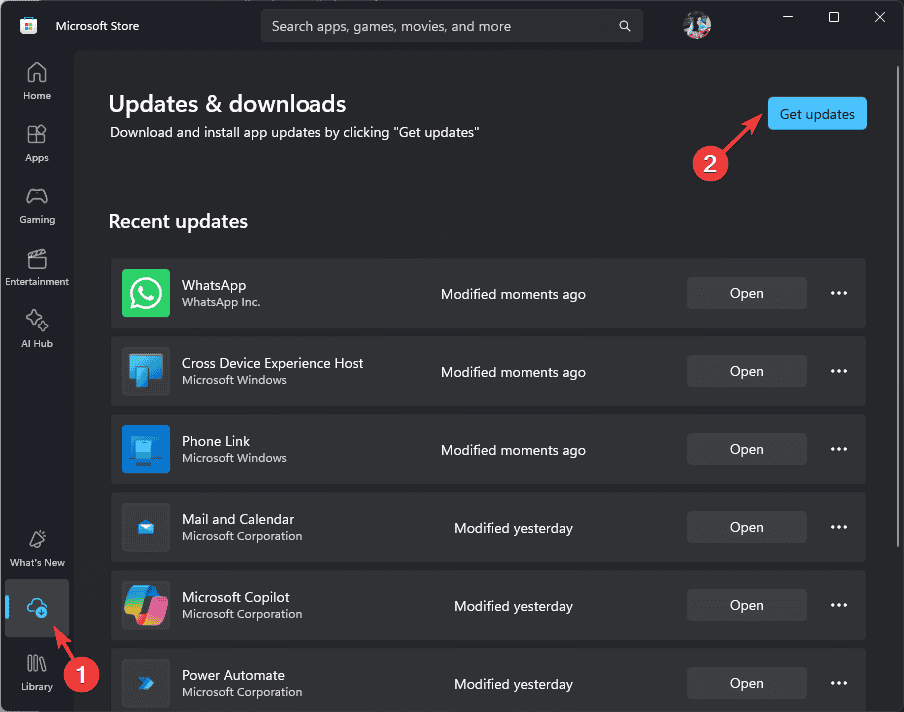Image resolution: width=904 pixels, height=712 pixels.
Task: Open What's New notifications
Action: coord(37,548)
